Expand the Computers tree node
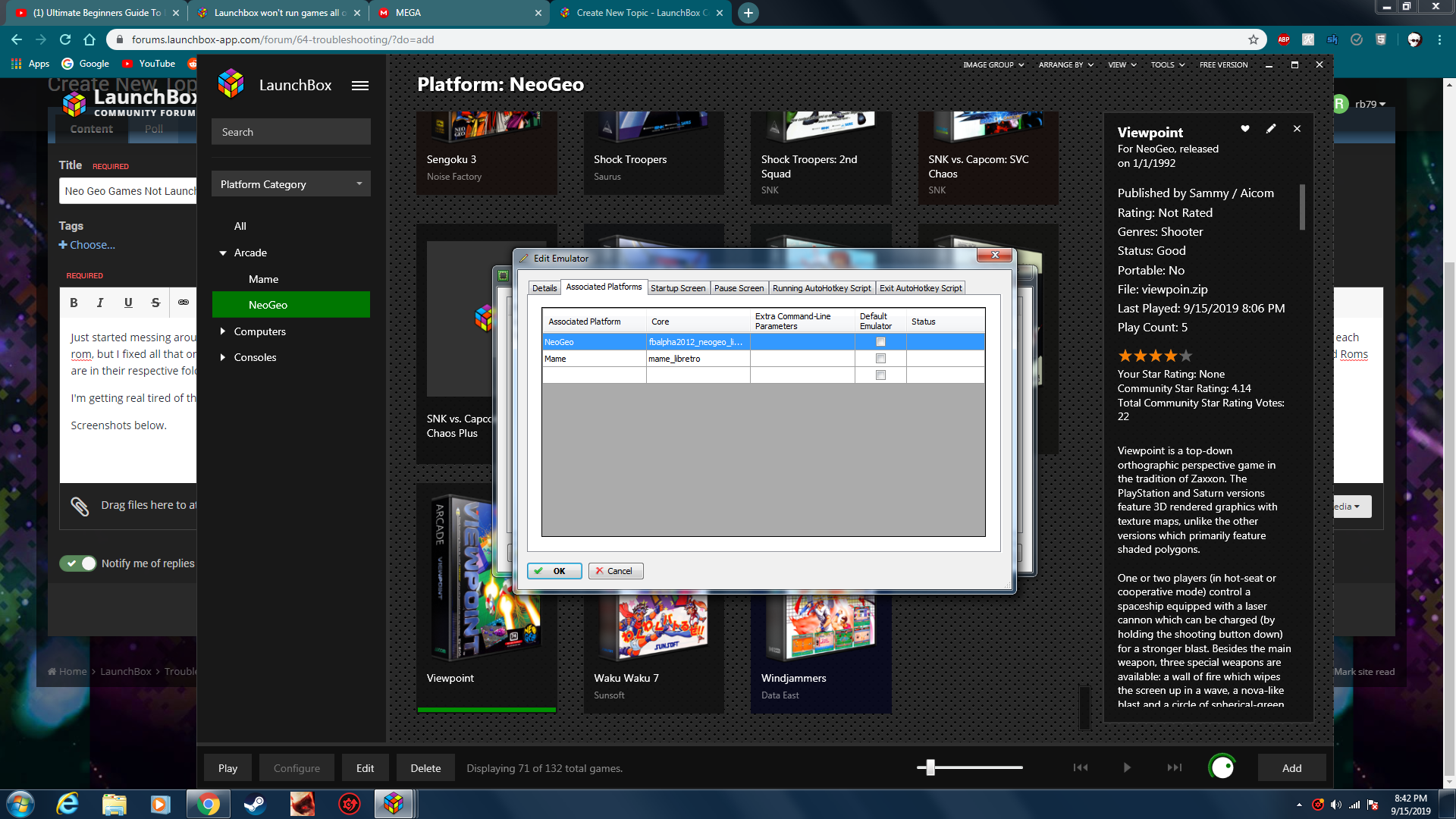Image resolution: width=1456 pixels, height=819 pixels. pos(223,331)
